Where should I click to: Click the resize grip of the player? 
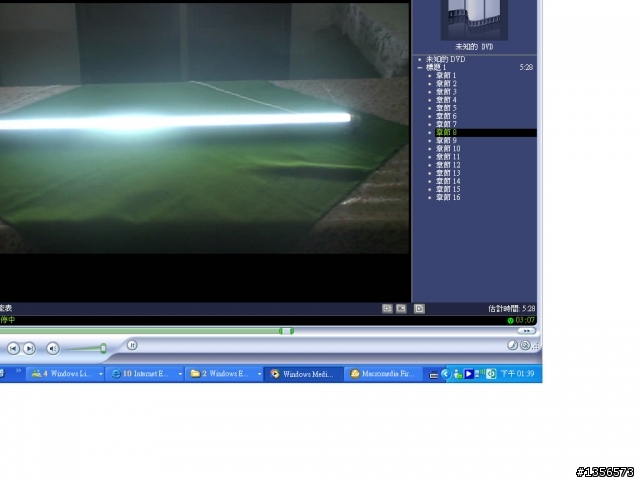pos(536,346)
